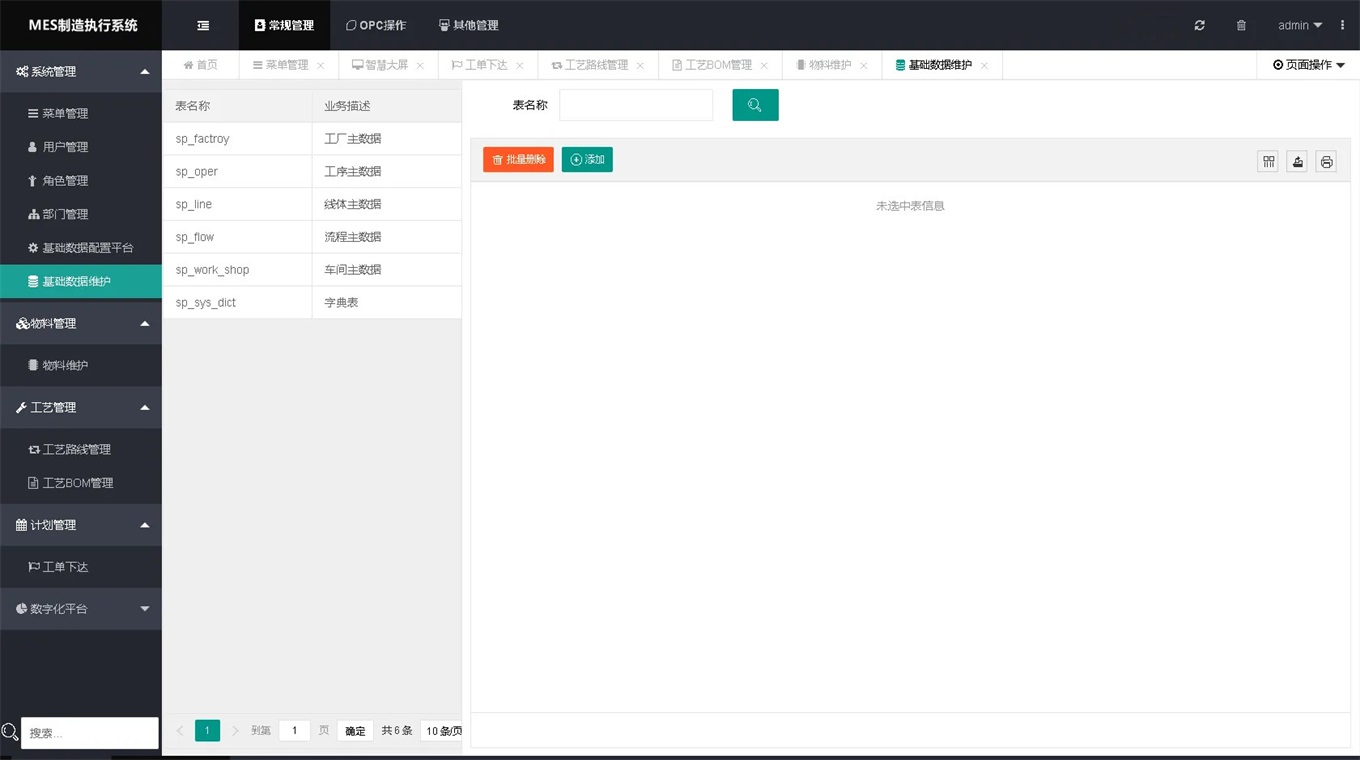Select the sp_line table row
Viewport: 1360px width, 760px height.
312,204
